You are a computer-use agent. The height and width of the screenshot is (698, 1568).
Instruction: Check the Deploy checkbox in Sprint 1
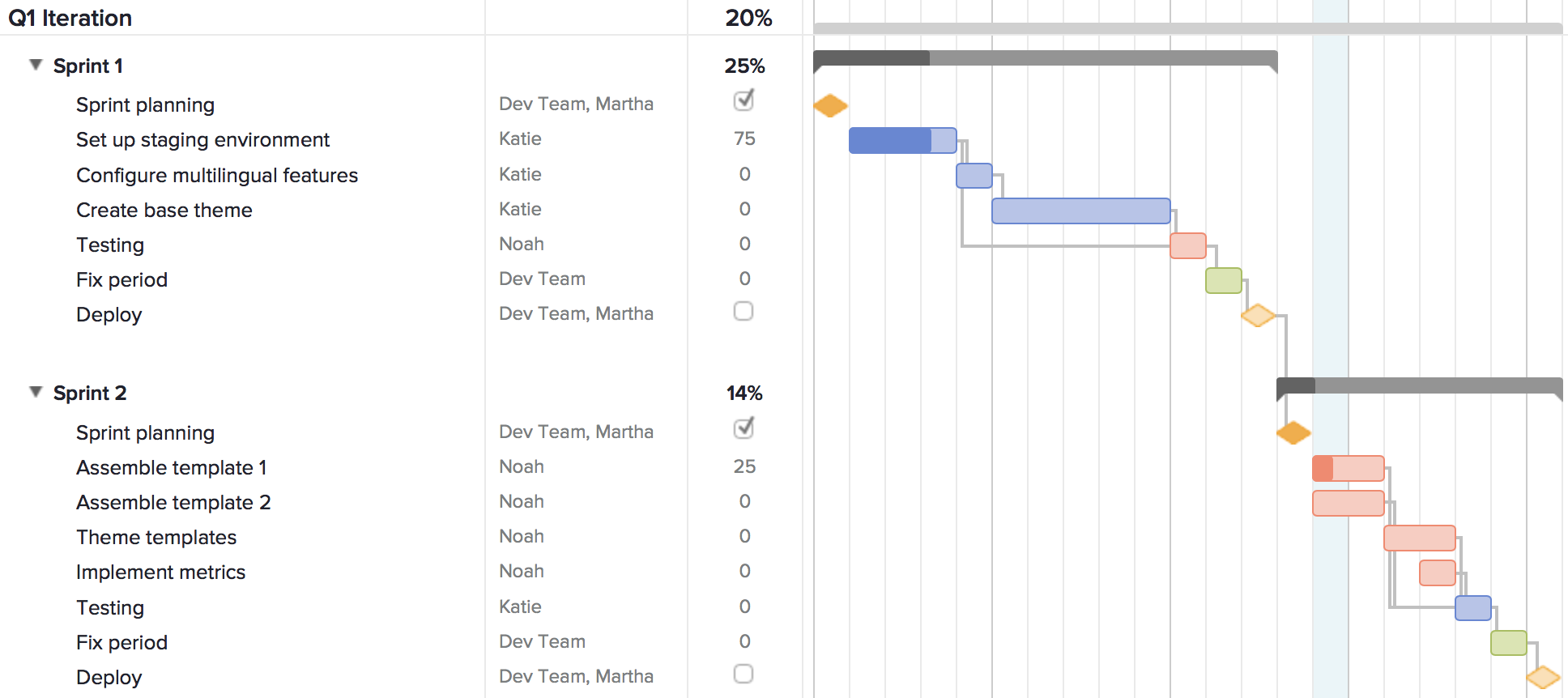[744, 312]
